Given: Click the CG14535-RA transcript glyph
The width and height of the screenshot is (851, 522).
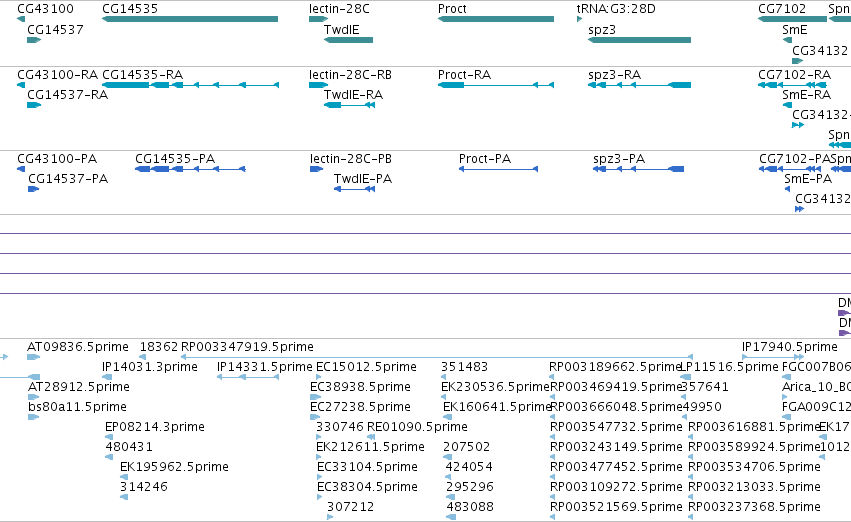Looking at the screenshot, I should click(190, 85).
